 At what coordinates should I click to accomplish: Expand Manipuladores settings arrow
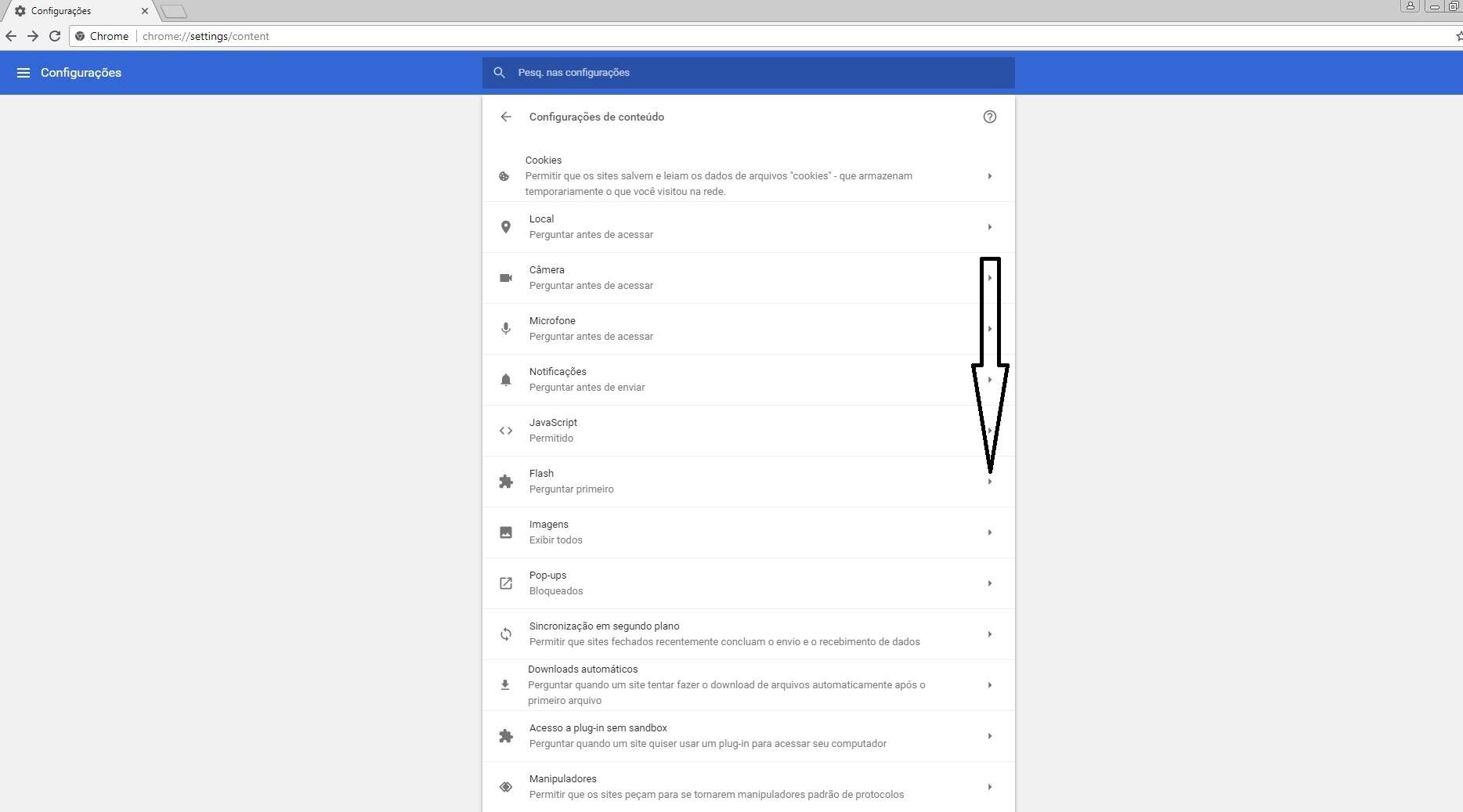pos(989,787)
